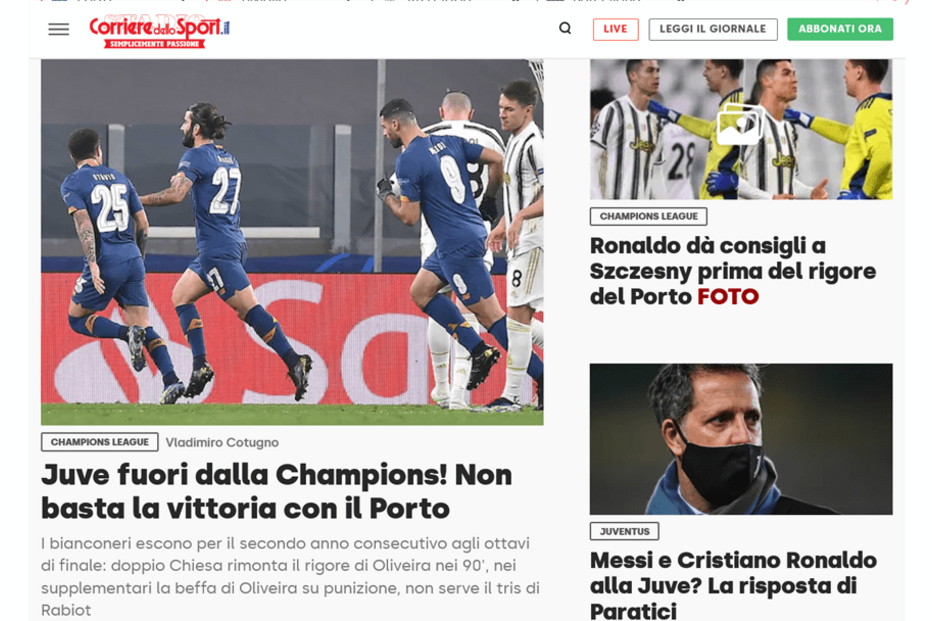Select the Juventus category tag

click(624, 531)
